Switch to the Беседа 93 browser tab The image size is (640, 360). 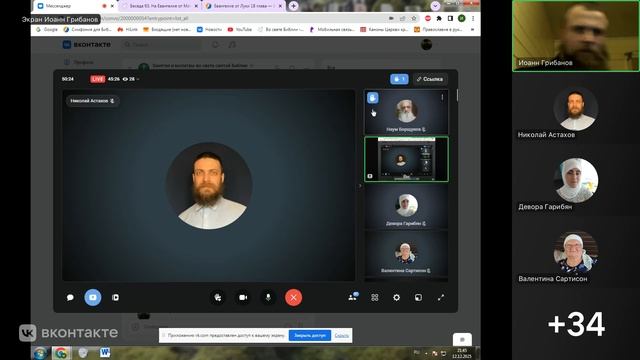pos(160,6)
